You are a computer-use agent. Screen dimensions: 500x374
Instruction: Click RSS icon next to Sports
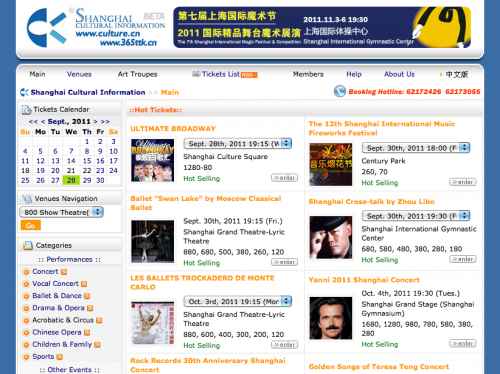(60, 357)
